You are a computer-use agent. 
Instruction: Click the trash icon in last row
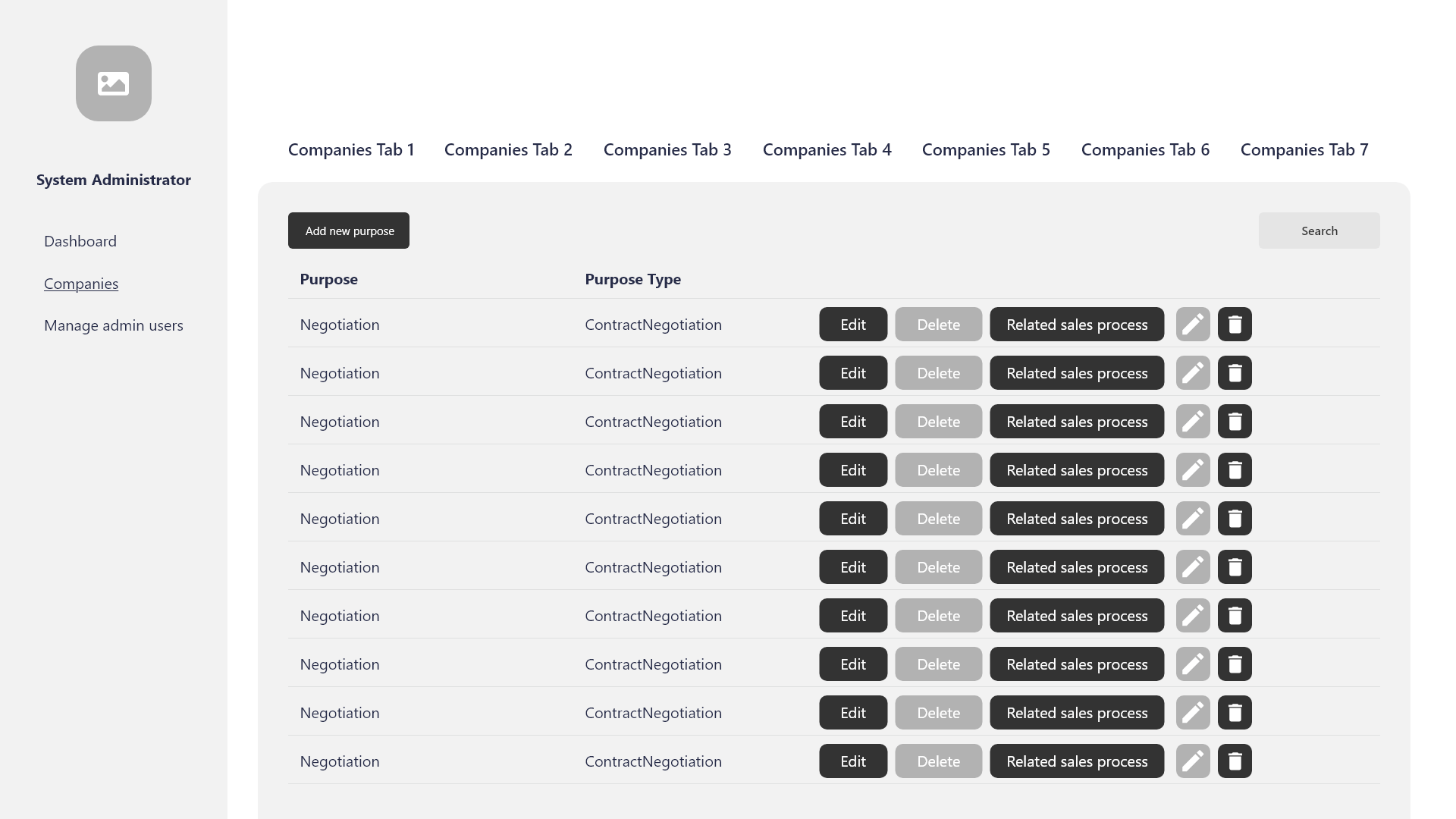1235,761
